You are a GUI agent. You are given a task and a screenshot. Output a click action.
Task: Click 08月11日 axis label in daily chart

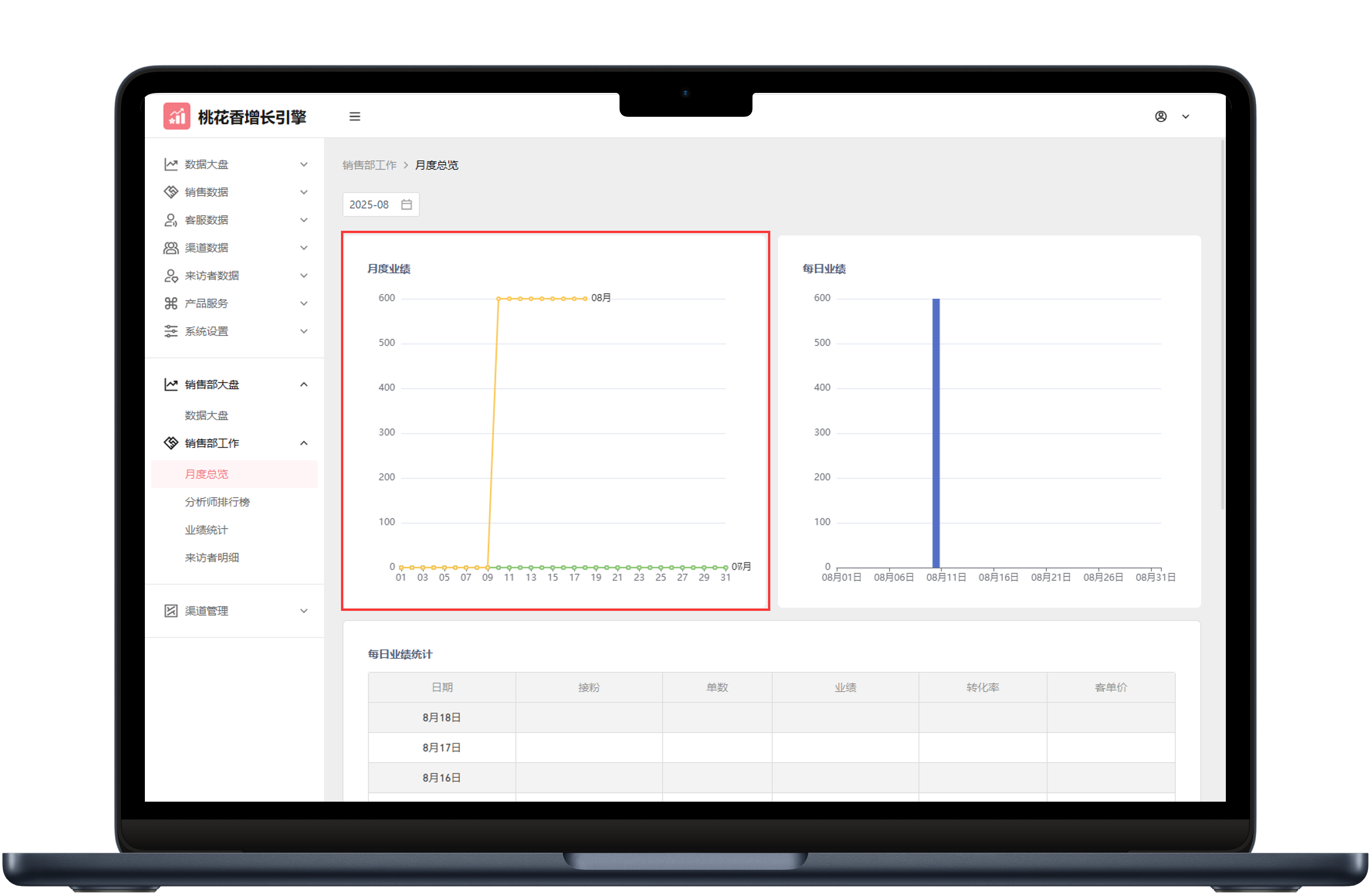(x=946, y=577)
